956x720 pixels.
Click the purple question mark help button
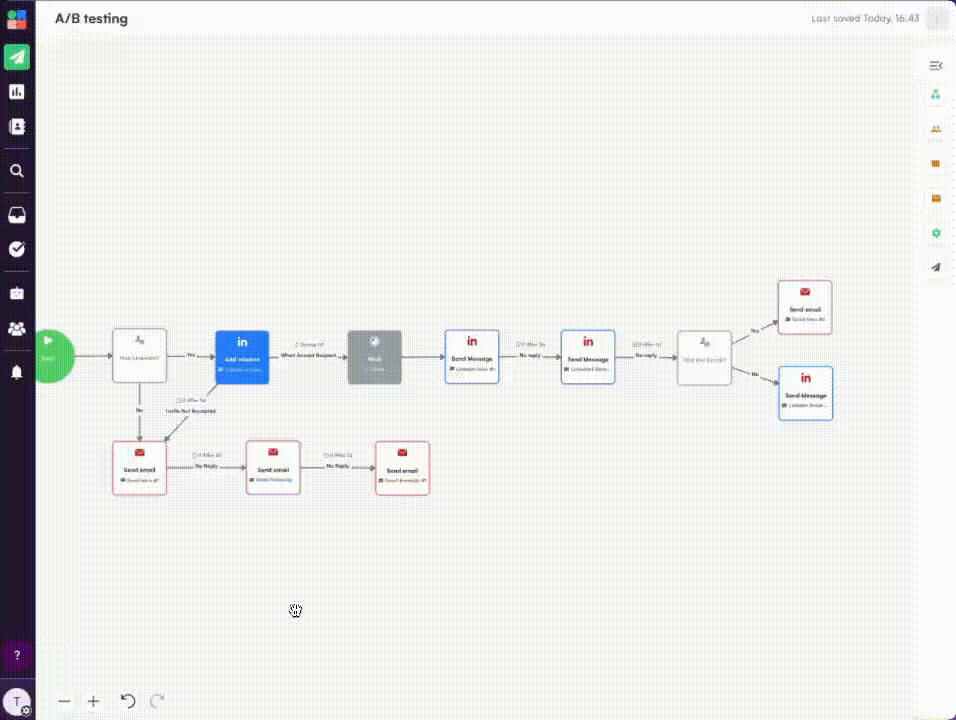(17, 656)
